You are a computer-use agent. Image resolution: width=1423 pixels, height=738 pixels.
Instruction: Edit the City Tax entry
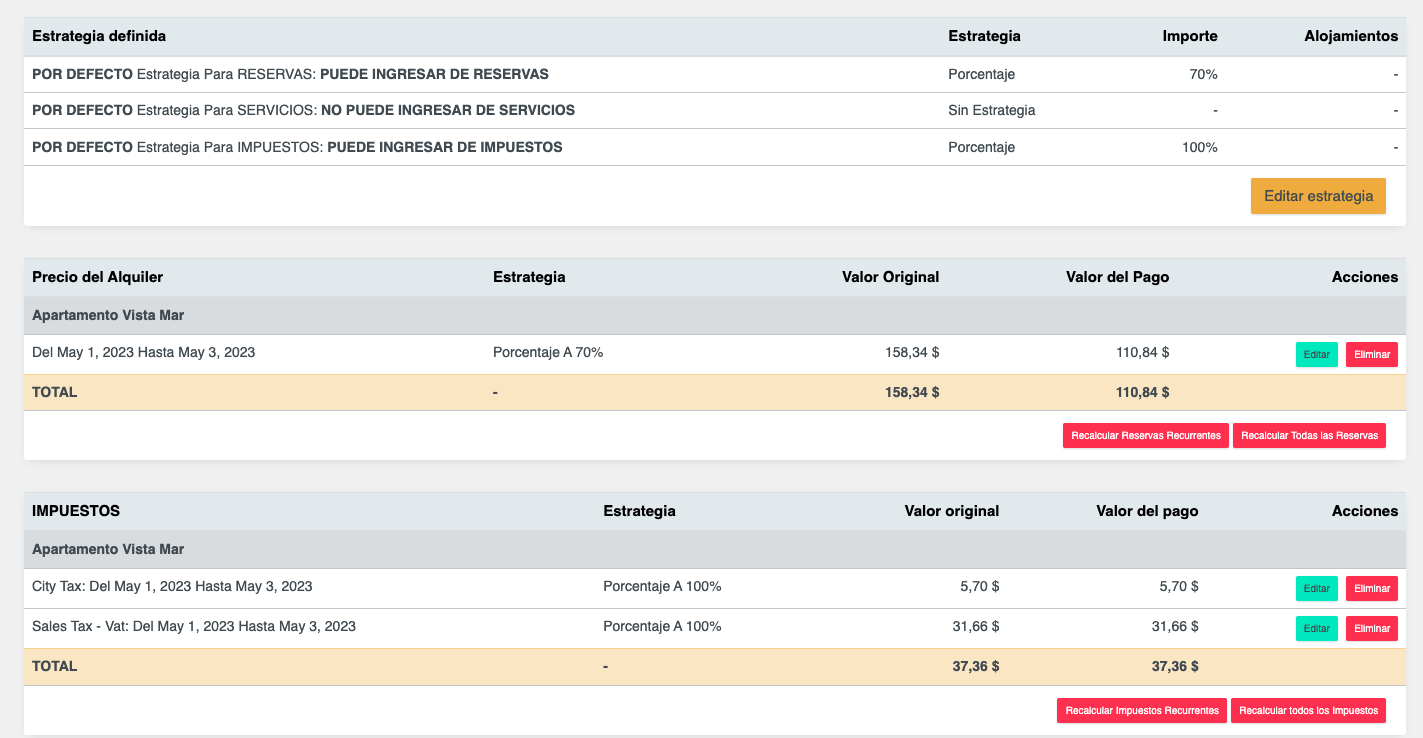pos(1316,588)
